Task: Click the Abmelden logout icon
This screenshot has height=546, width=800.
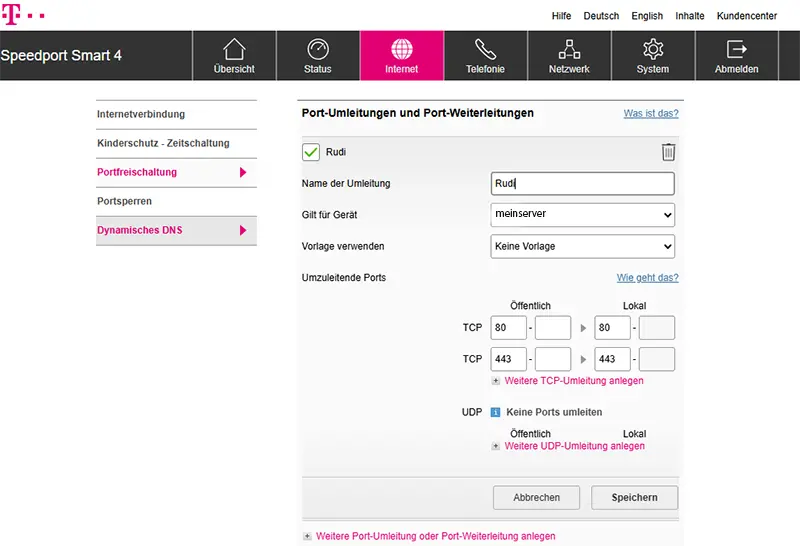Action: 736,50
